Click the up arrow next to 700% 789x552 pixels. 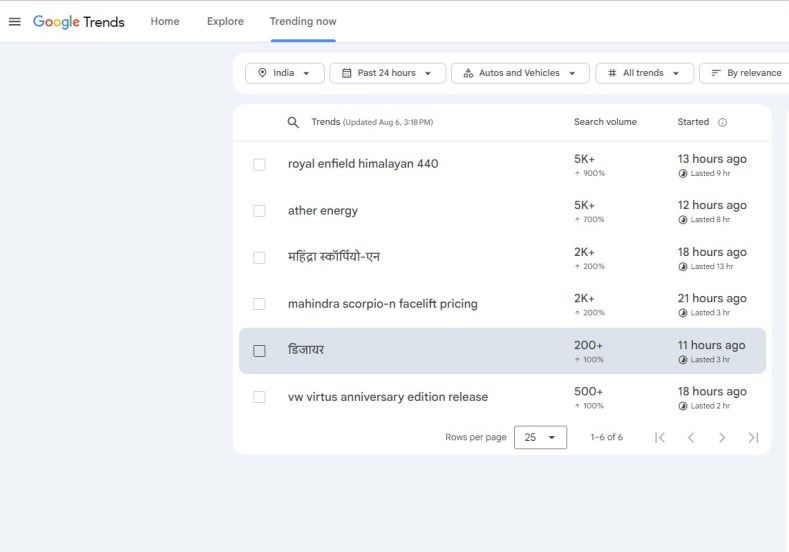(578, 220)
